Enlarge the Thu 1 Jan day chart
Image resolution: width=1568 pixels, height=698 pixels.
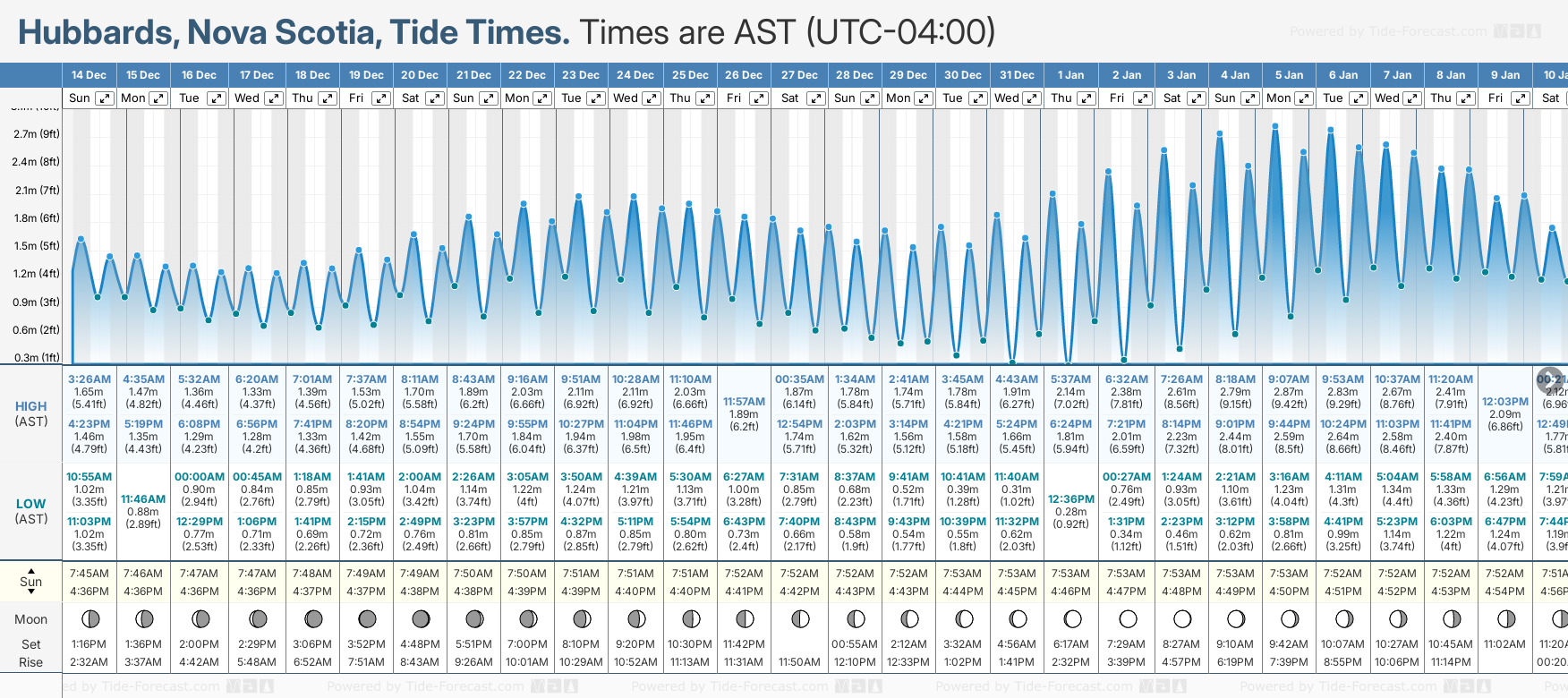[1086, 98]
